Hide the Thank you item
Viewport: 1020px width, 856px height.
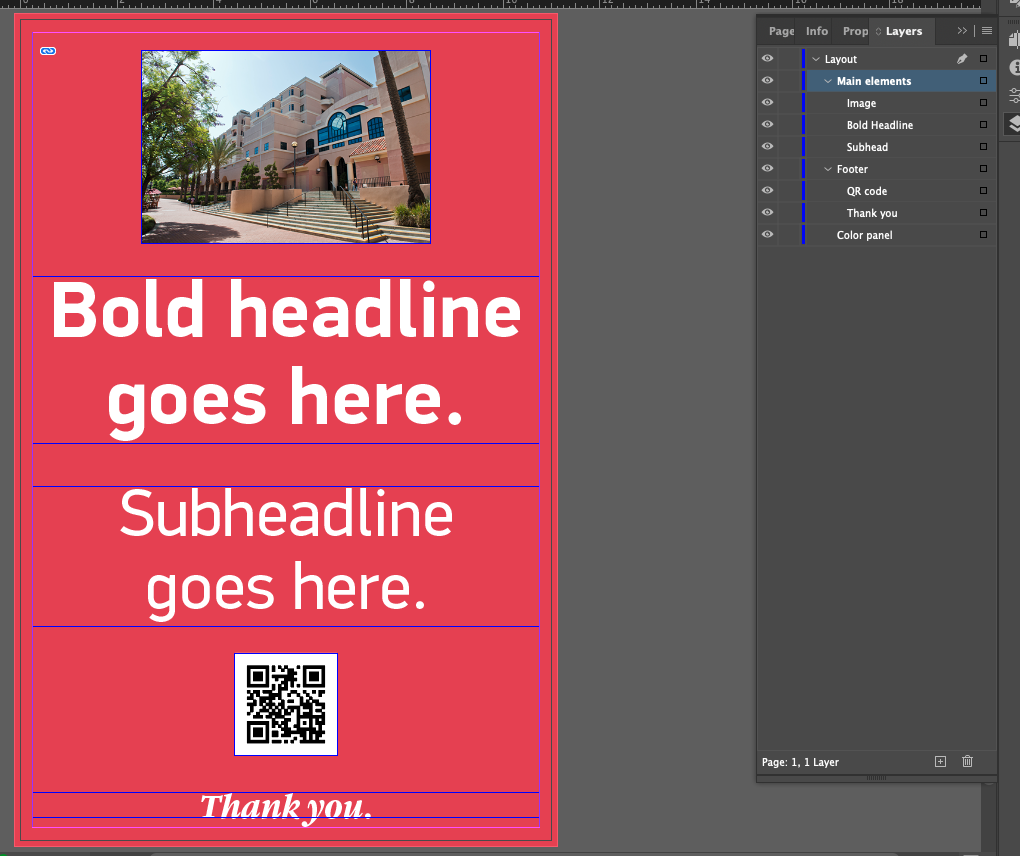click(x=768, y=213)
